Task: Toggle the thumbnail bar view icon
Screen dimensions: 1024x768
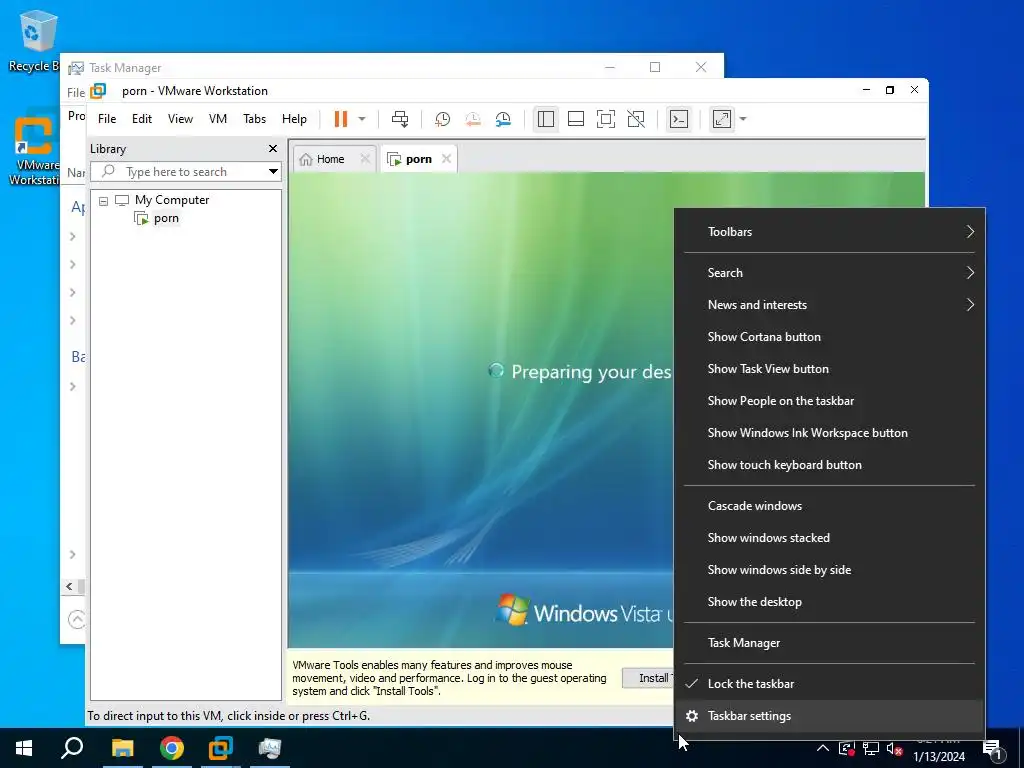Action: [x=576, y=119]
